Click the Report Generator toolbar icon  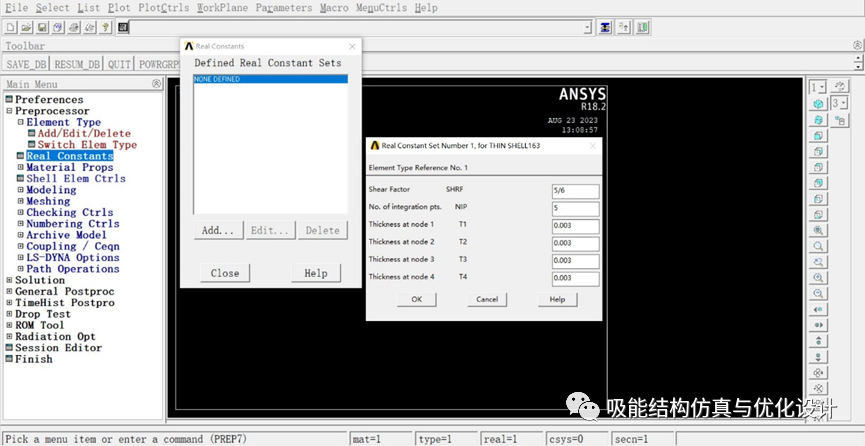[x=90, y=27]
